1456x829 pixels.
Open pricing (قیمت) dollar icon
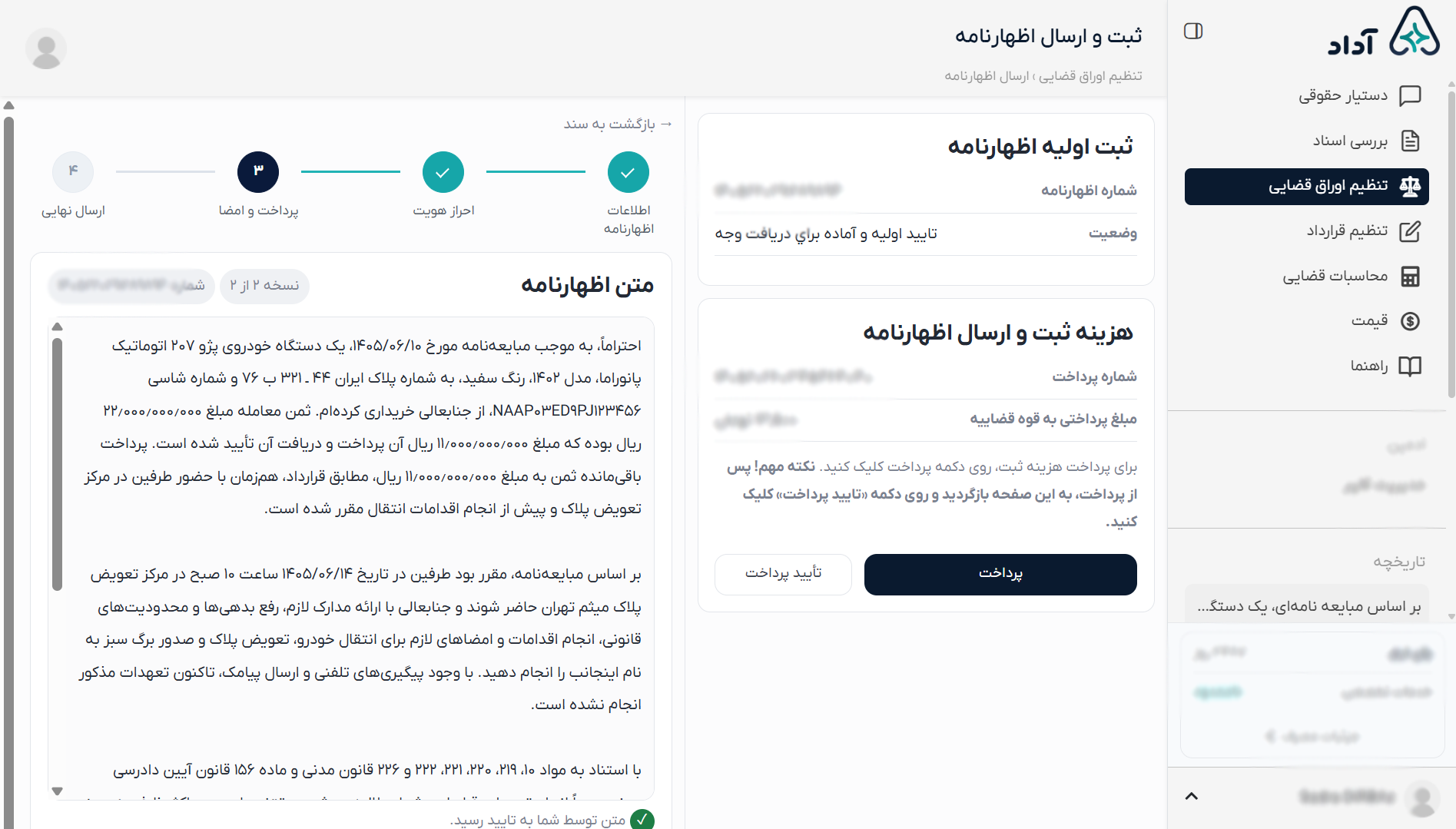[1410, 321]
